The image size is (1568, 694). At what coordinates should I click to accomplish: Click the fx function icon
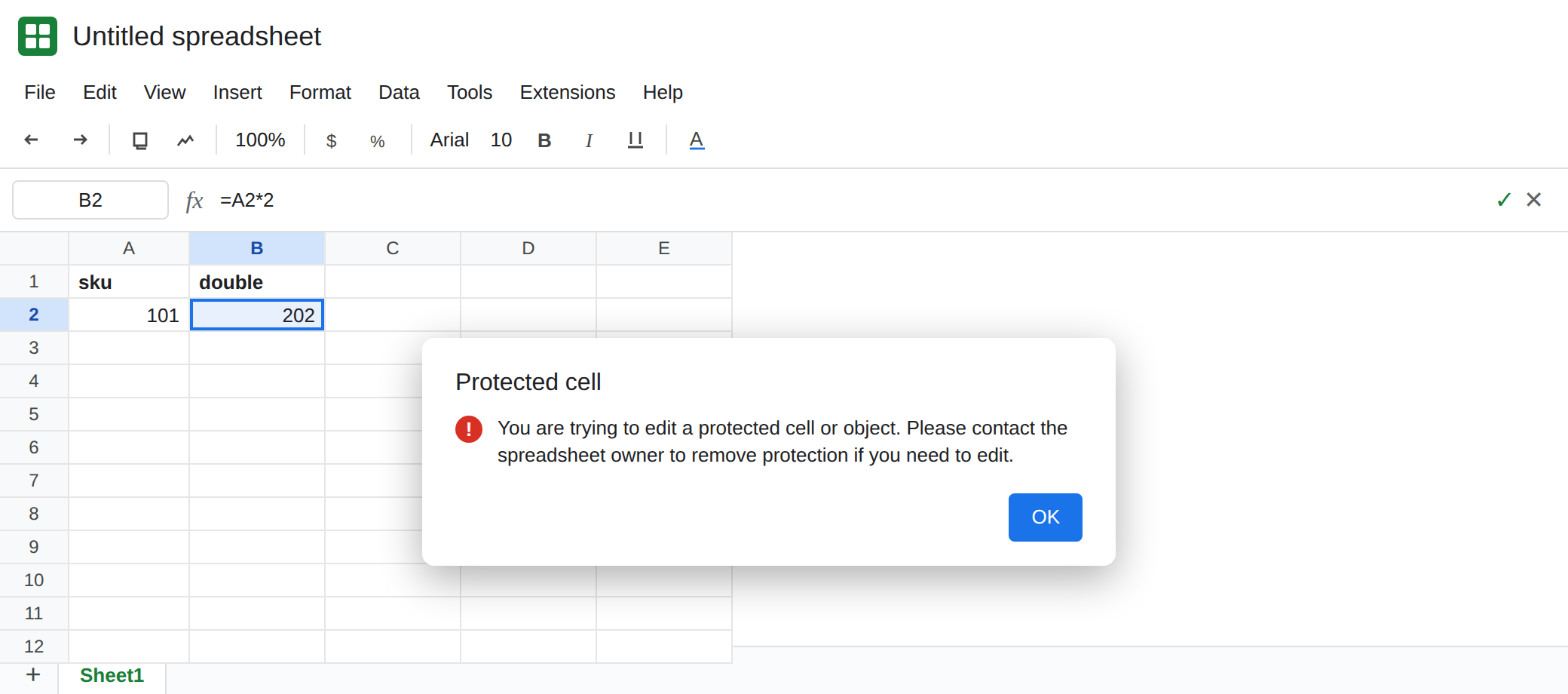tap(194, 201)
